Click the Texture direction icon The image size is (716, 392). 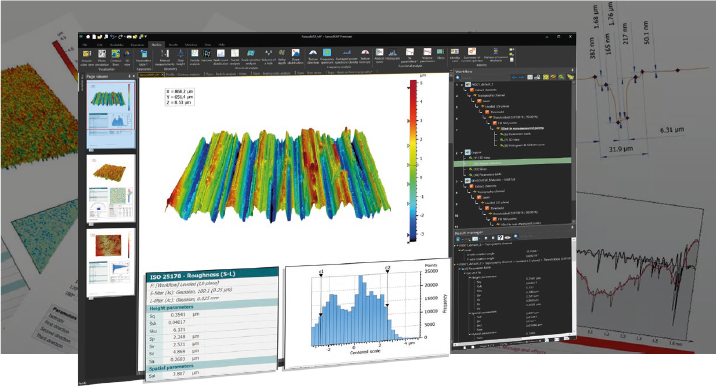(x=313, y=53)
